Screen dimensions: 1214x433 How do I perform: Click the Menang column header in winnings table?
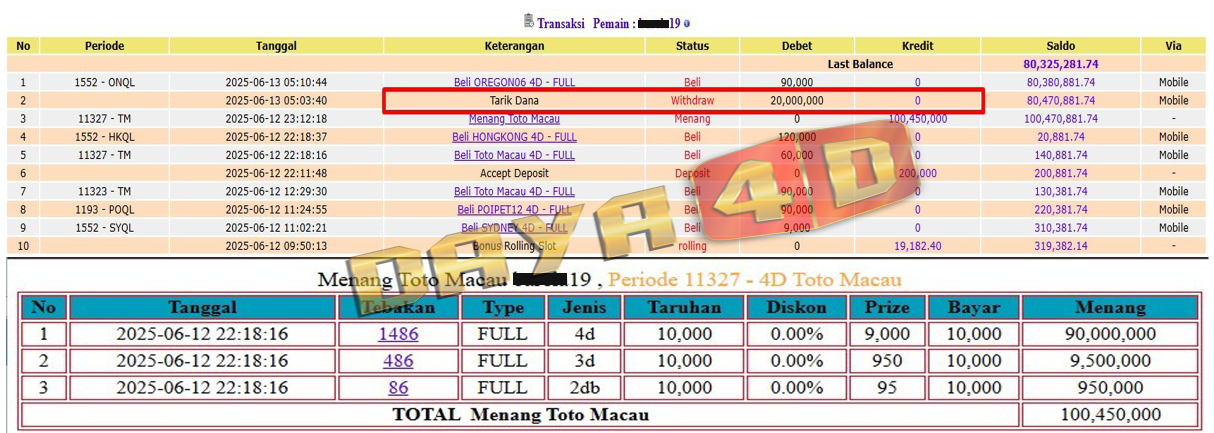(x=1110, y=307)
